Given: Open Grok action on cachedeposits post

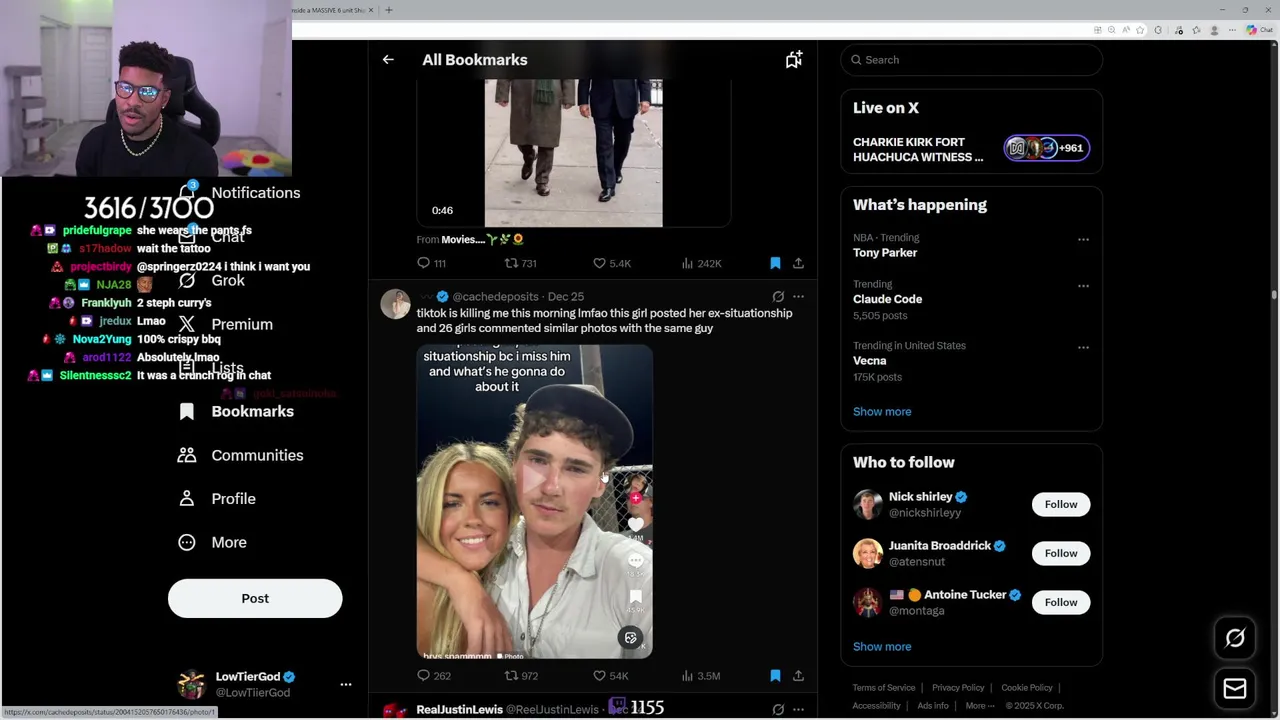Looking at the screenshot, I should point(778,296).
